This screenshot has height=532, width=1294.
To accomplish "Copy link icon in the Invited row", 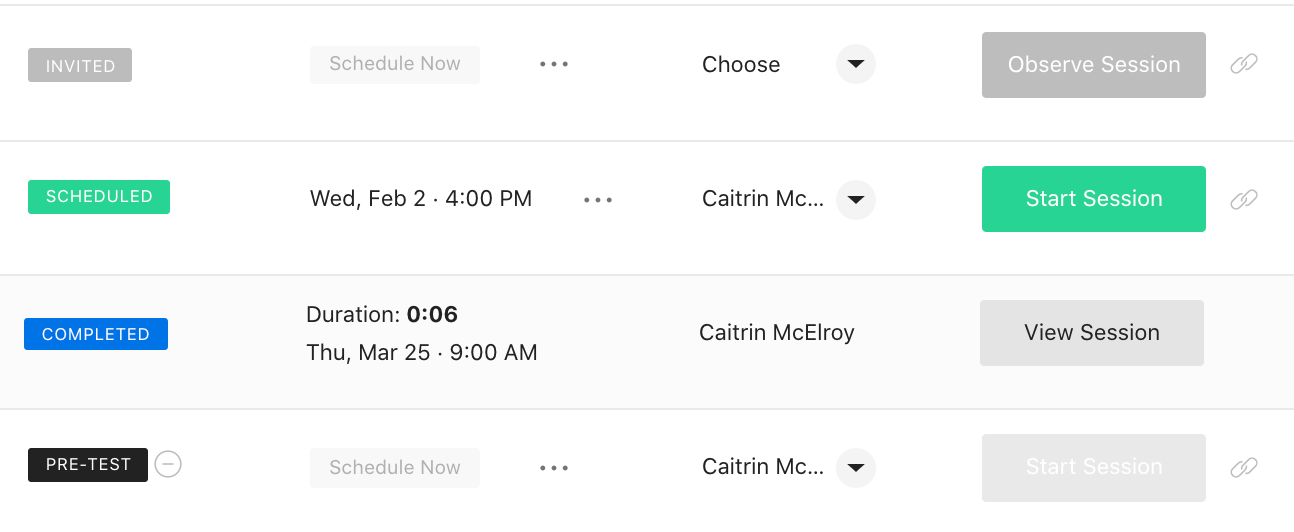I will click(x=1243, y=64).
